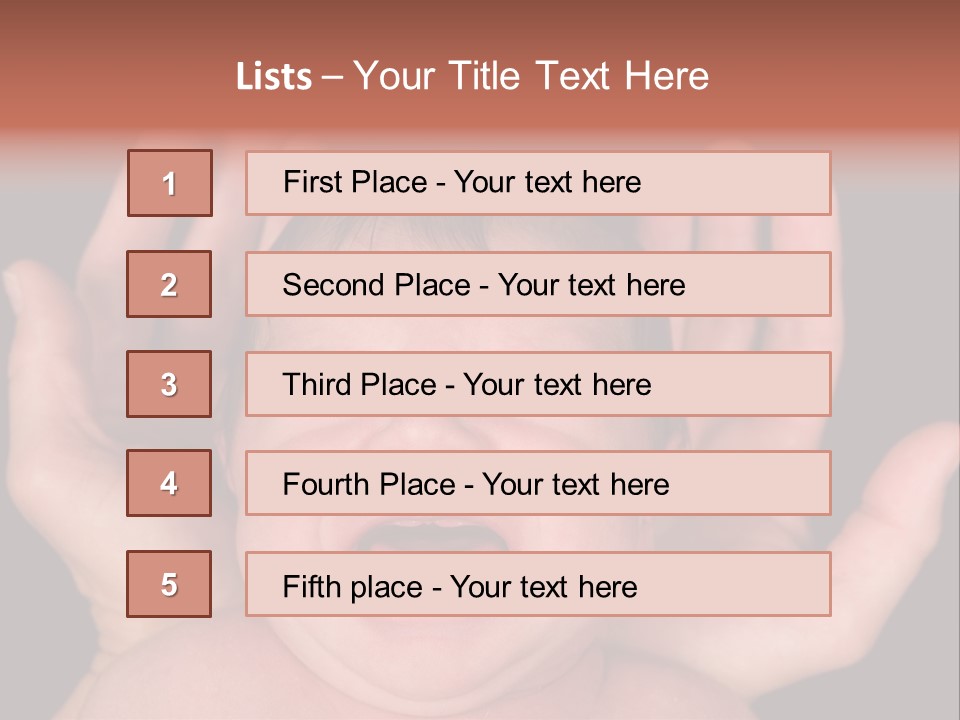Viewport: 960px width, 720px height.
Task: Select the words 'Second Place'
Action: [x=377, y=285]
